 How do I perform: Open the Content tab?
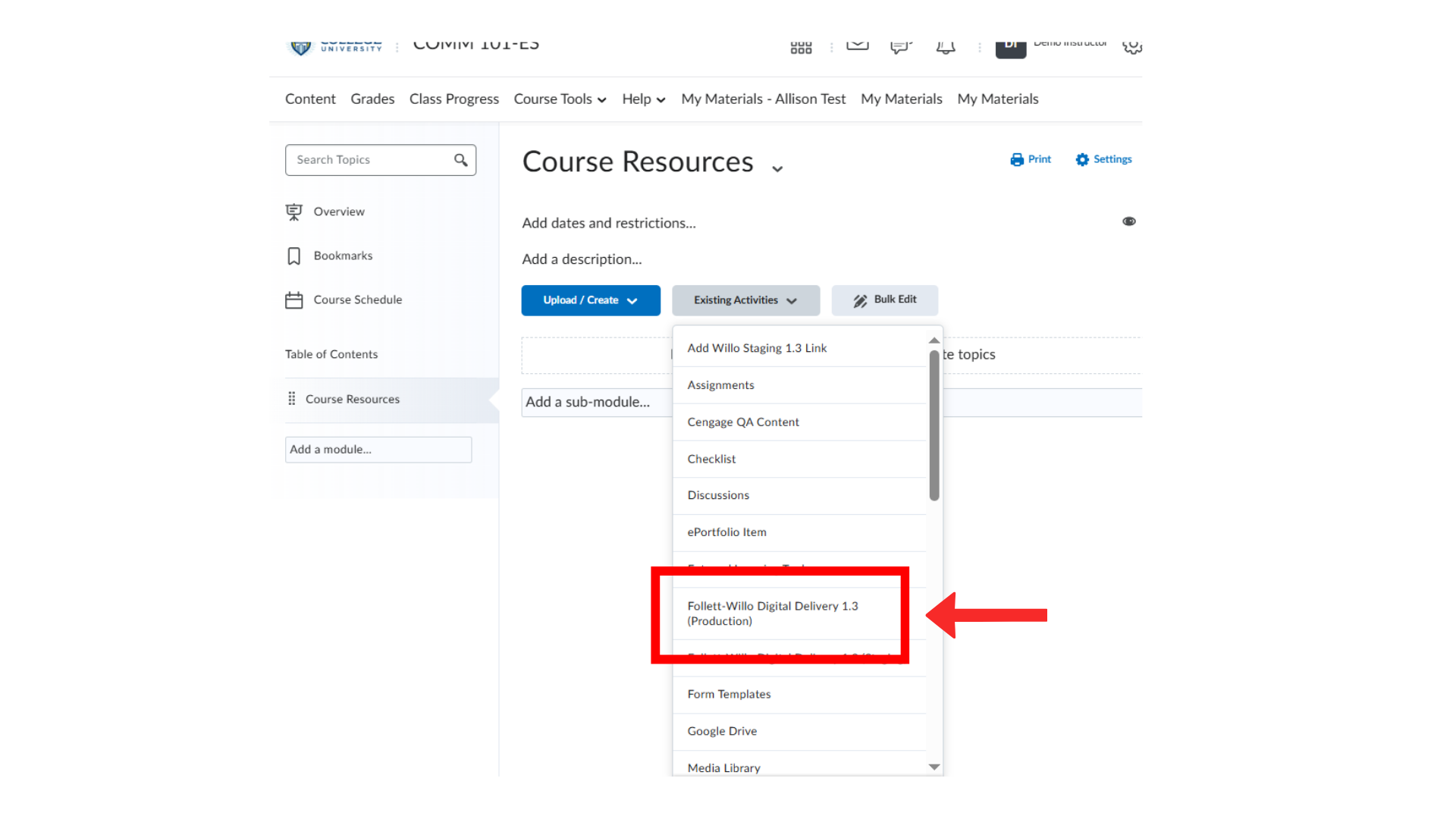click(x=310, y=99)
